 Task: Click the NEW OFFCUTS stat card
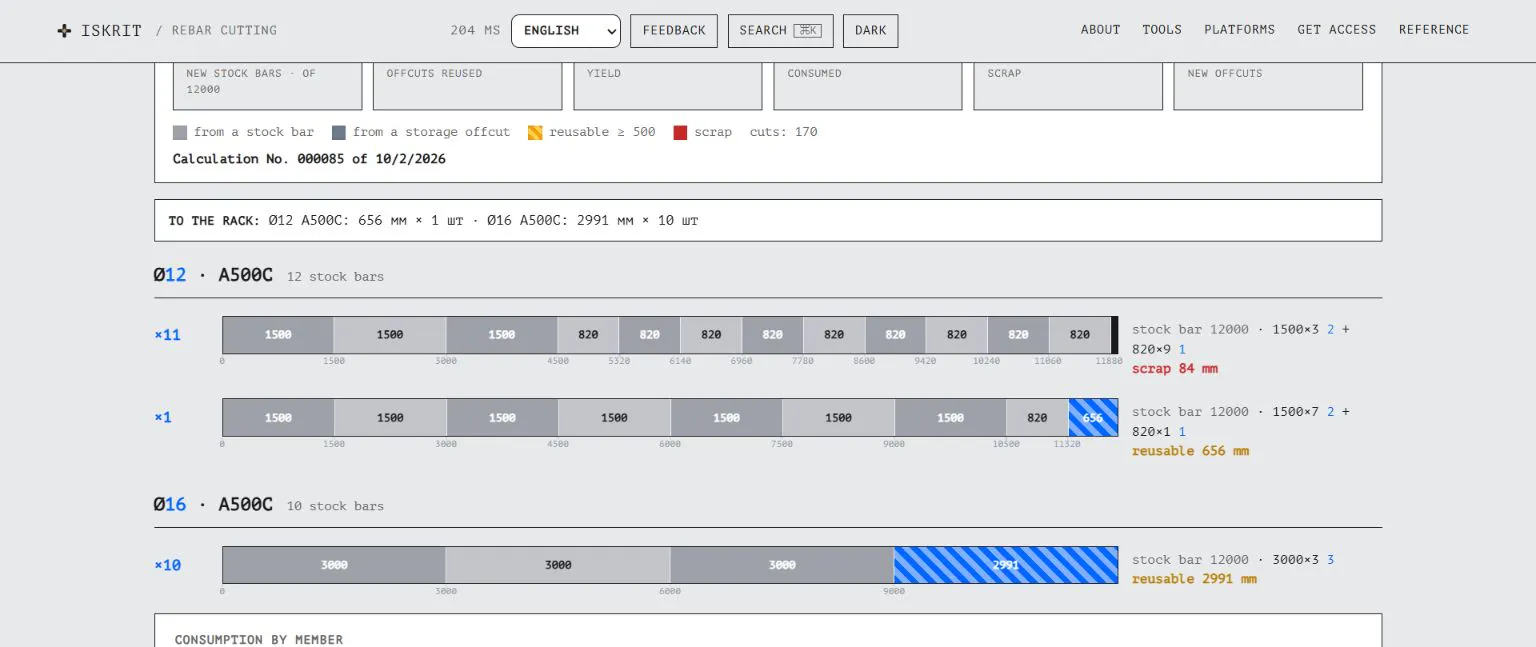(x=1267, y=86)
